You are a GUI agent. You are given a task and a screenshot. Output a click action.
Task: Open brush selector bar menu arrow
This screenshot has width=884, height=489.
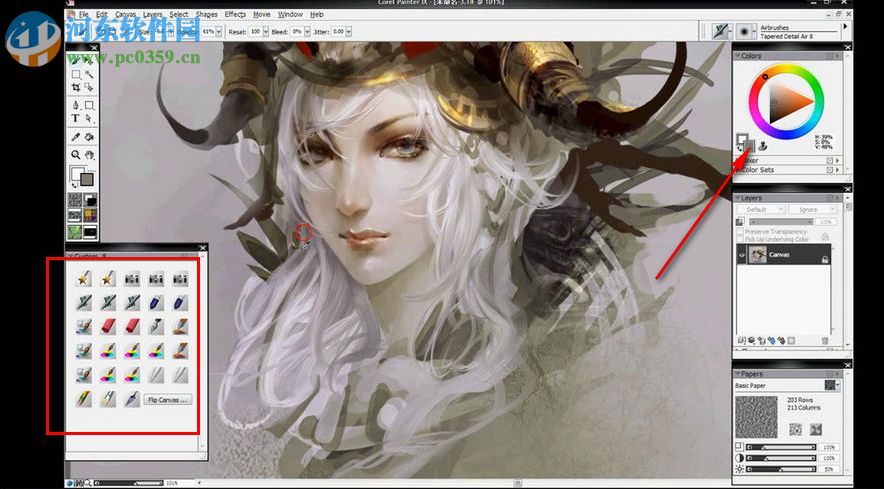pos(846,27)
